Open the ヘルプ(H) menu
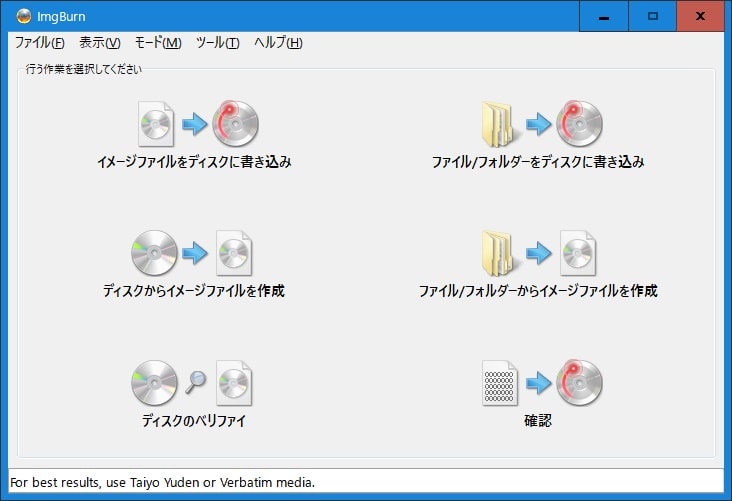Viewport: 732px width, 501px height. [x=278, y=42]
